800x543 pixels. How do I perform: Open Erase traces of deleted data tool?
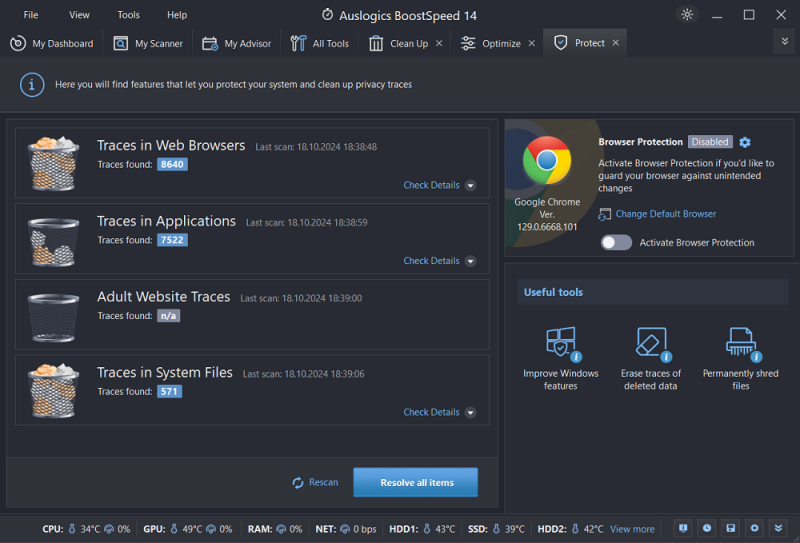pyautogui.click(x=651, y=359)
